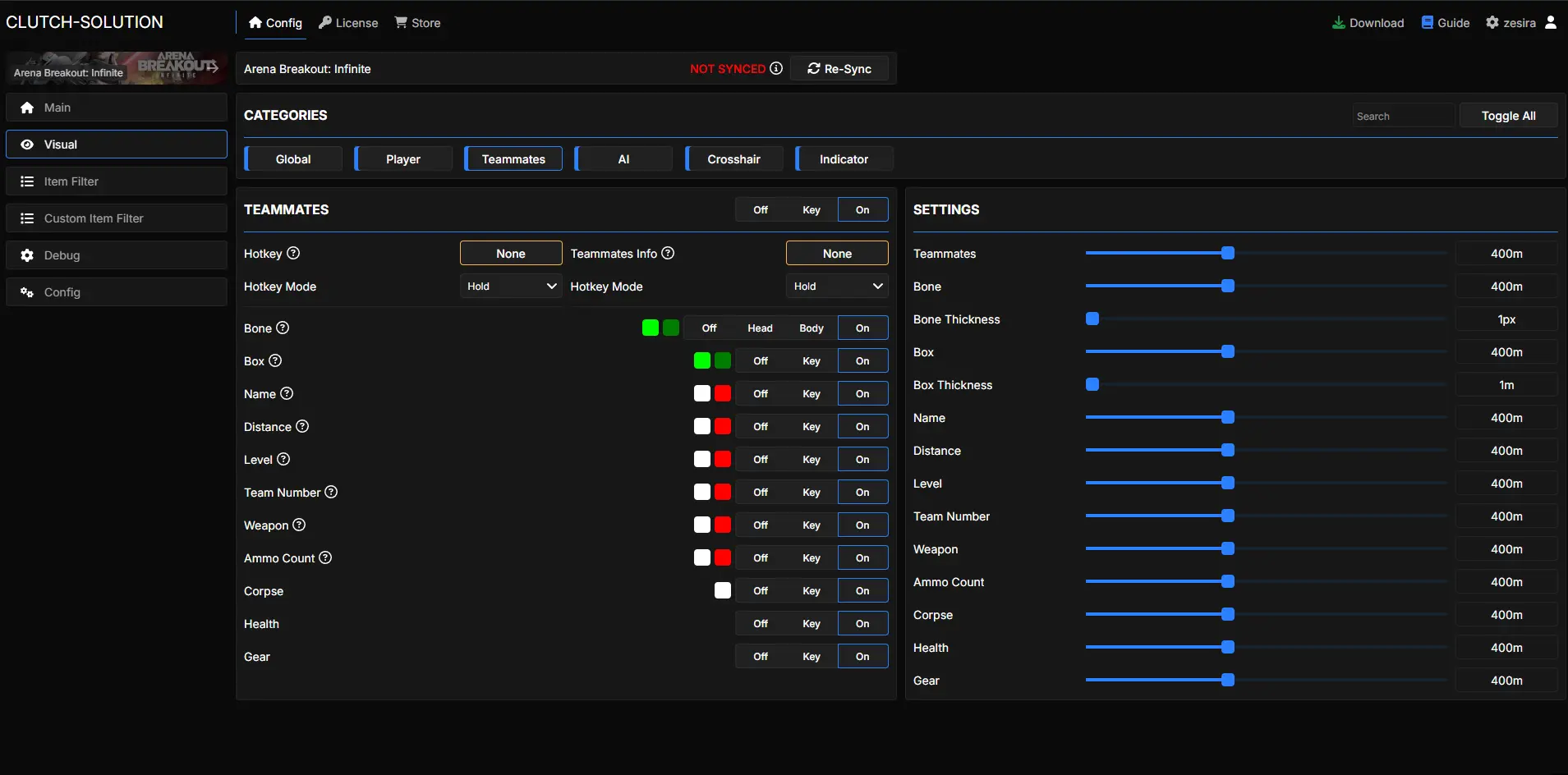This screenshot has width=1568, height=775.
Task: Click the help icon next to Teammates Info
Action: (668, 253)
